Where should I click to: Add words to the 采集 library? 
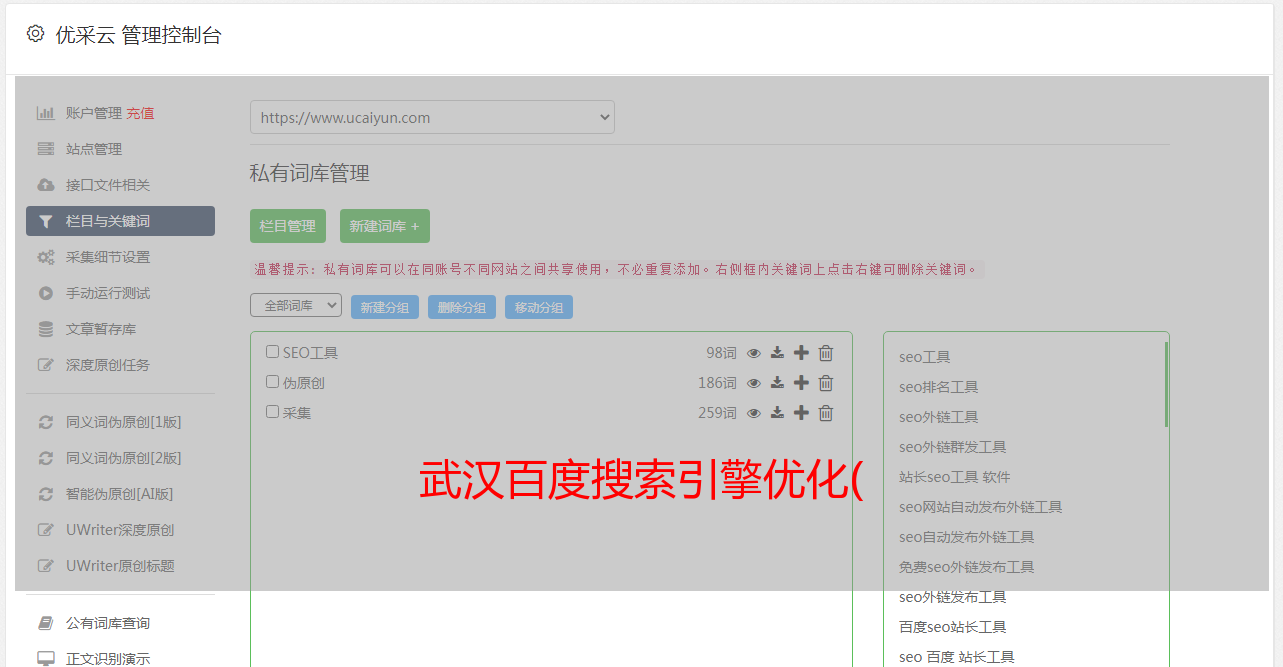801,413
